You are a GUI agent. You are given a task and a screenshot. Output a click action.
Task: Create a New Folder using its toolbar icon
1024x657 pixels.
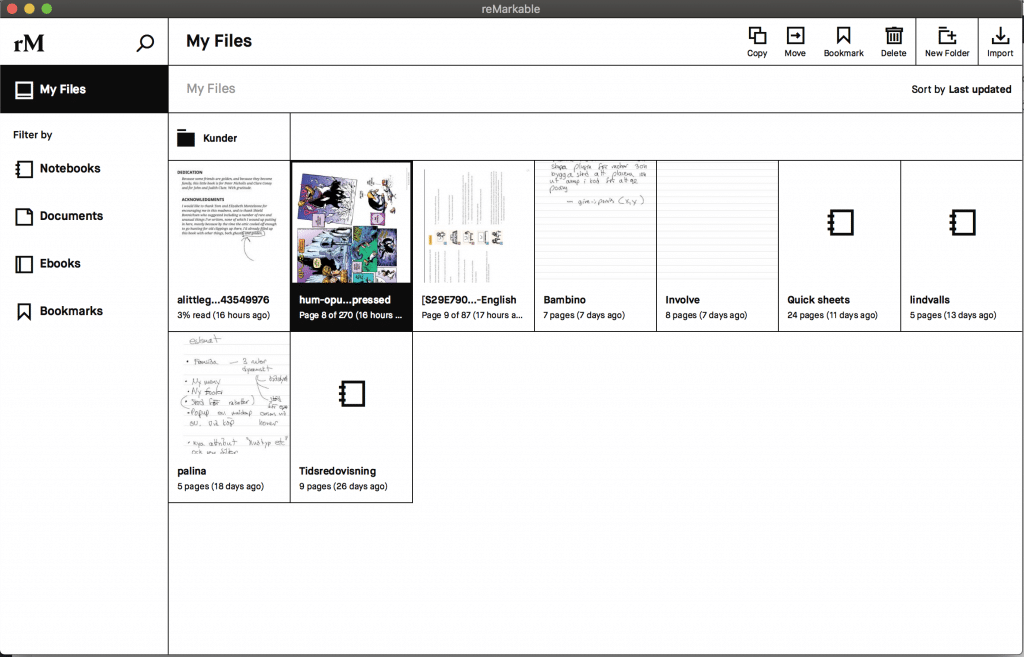pos(946,40)
